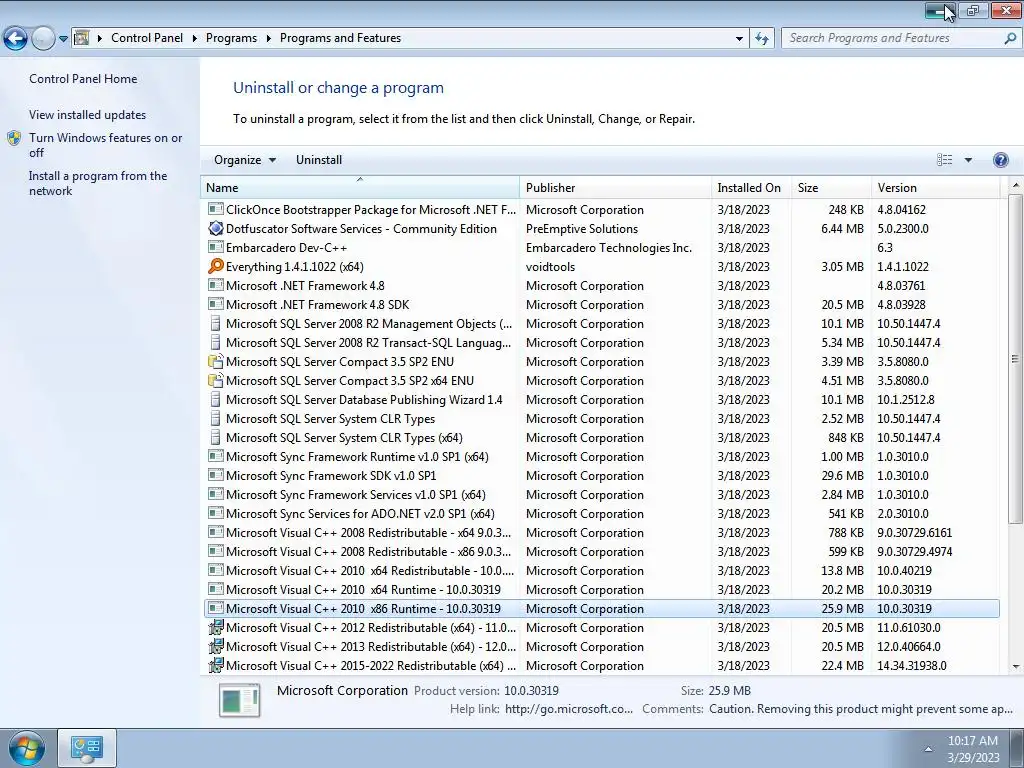1024x768 pixels.
Task: Select .NET Framework 4.8 SDK icon
Action: [216, 304]
